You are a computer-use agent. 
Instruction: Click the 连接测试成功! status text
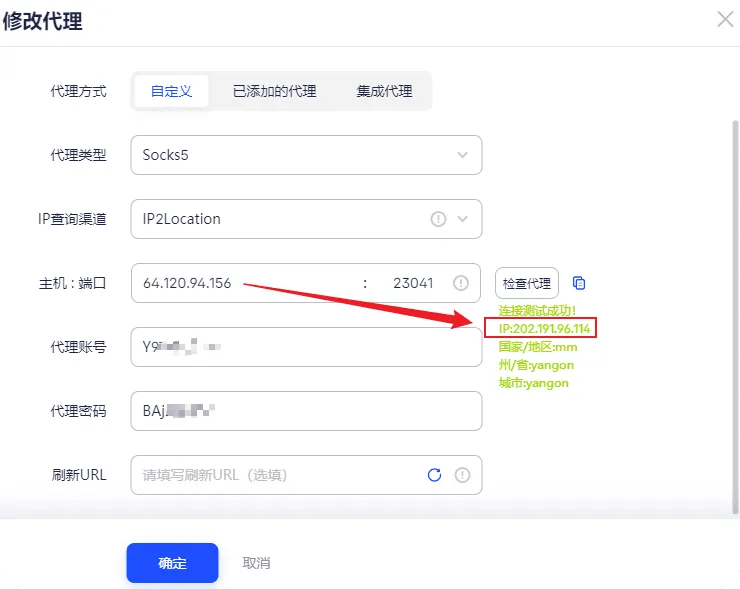click(537, 311)
